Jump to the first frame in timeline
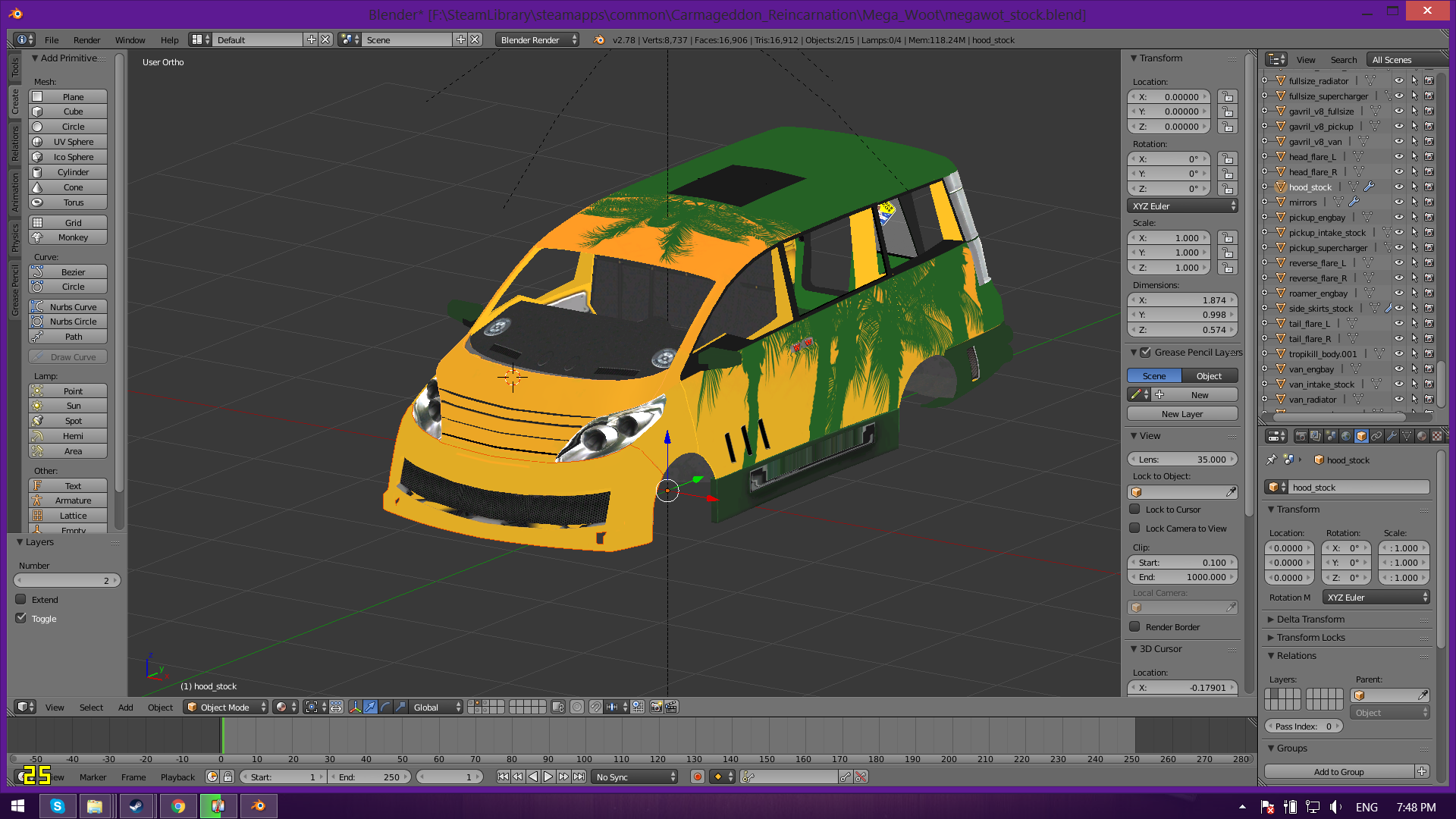1456x819 pixels. tap(503, 777)
